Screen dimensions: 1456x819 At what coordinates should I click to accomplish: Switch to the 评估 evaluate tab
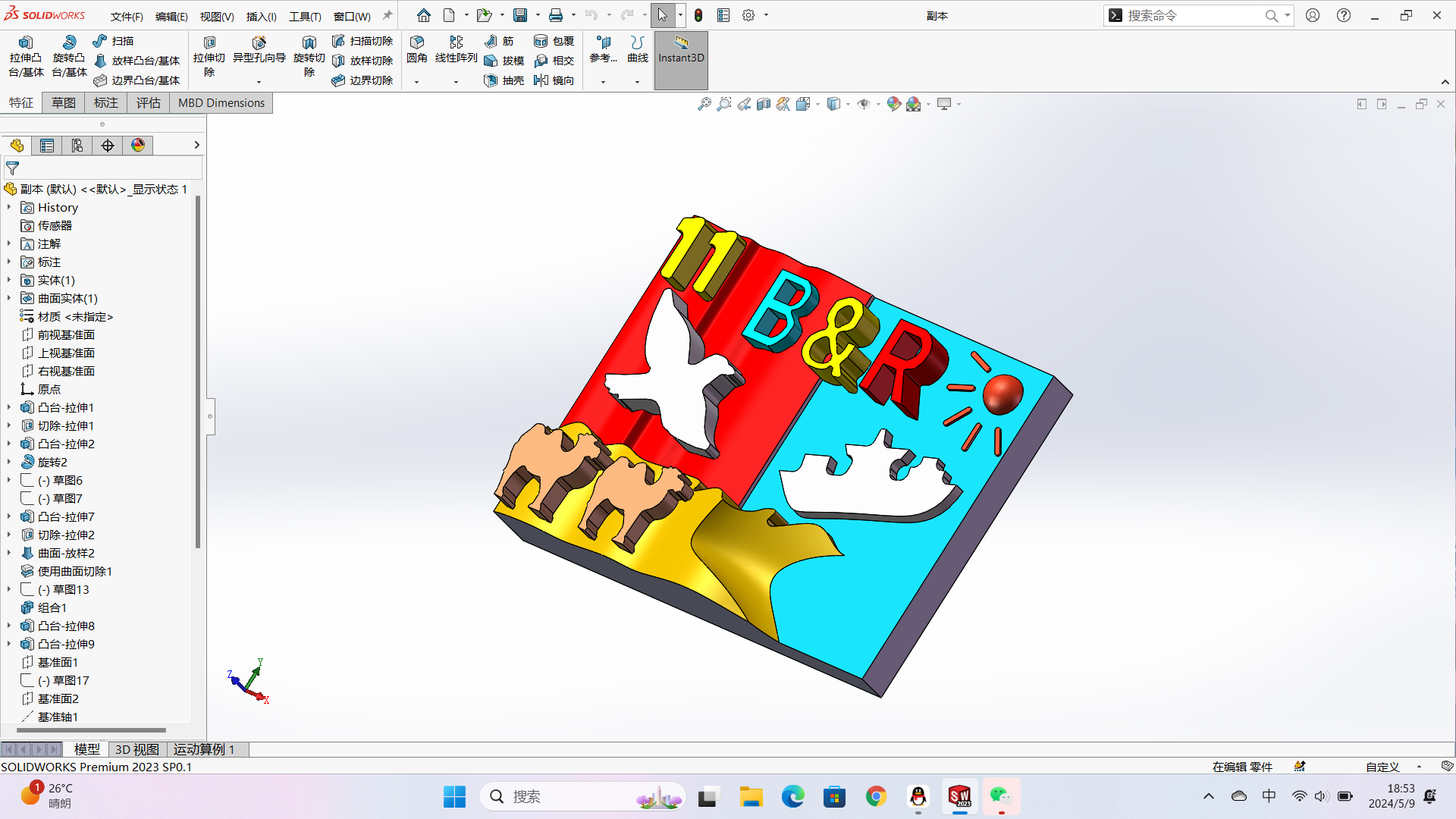149,103
